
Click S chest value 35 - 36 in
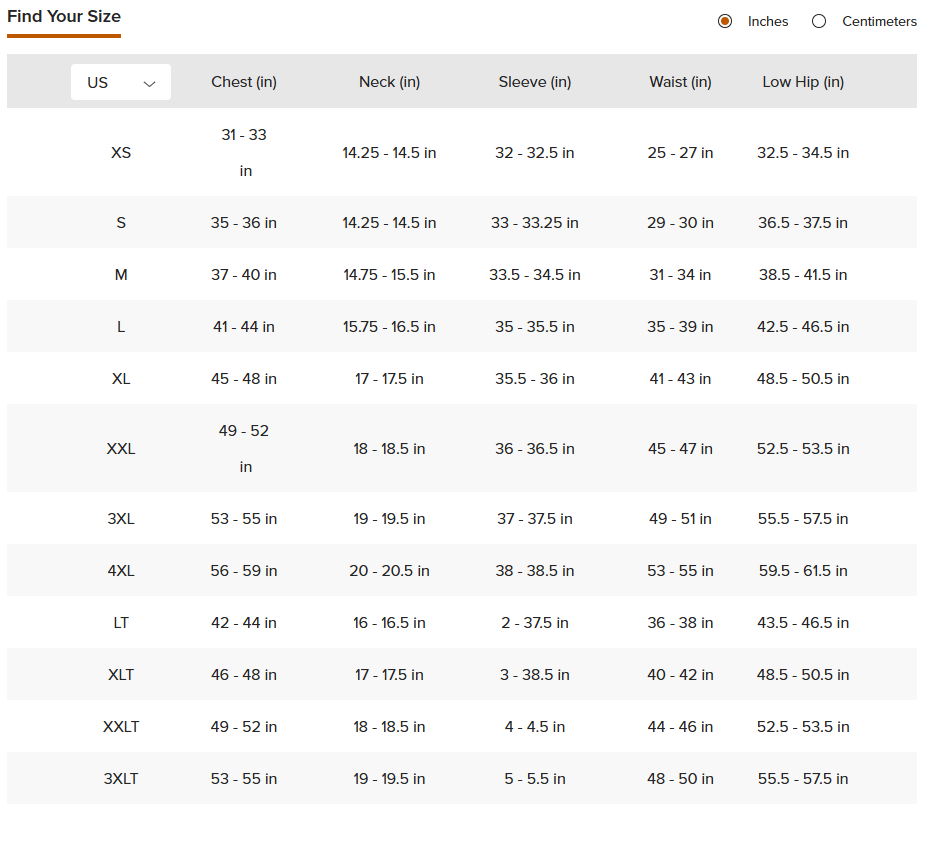tap(244, 222)
